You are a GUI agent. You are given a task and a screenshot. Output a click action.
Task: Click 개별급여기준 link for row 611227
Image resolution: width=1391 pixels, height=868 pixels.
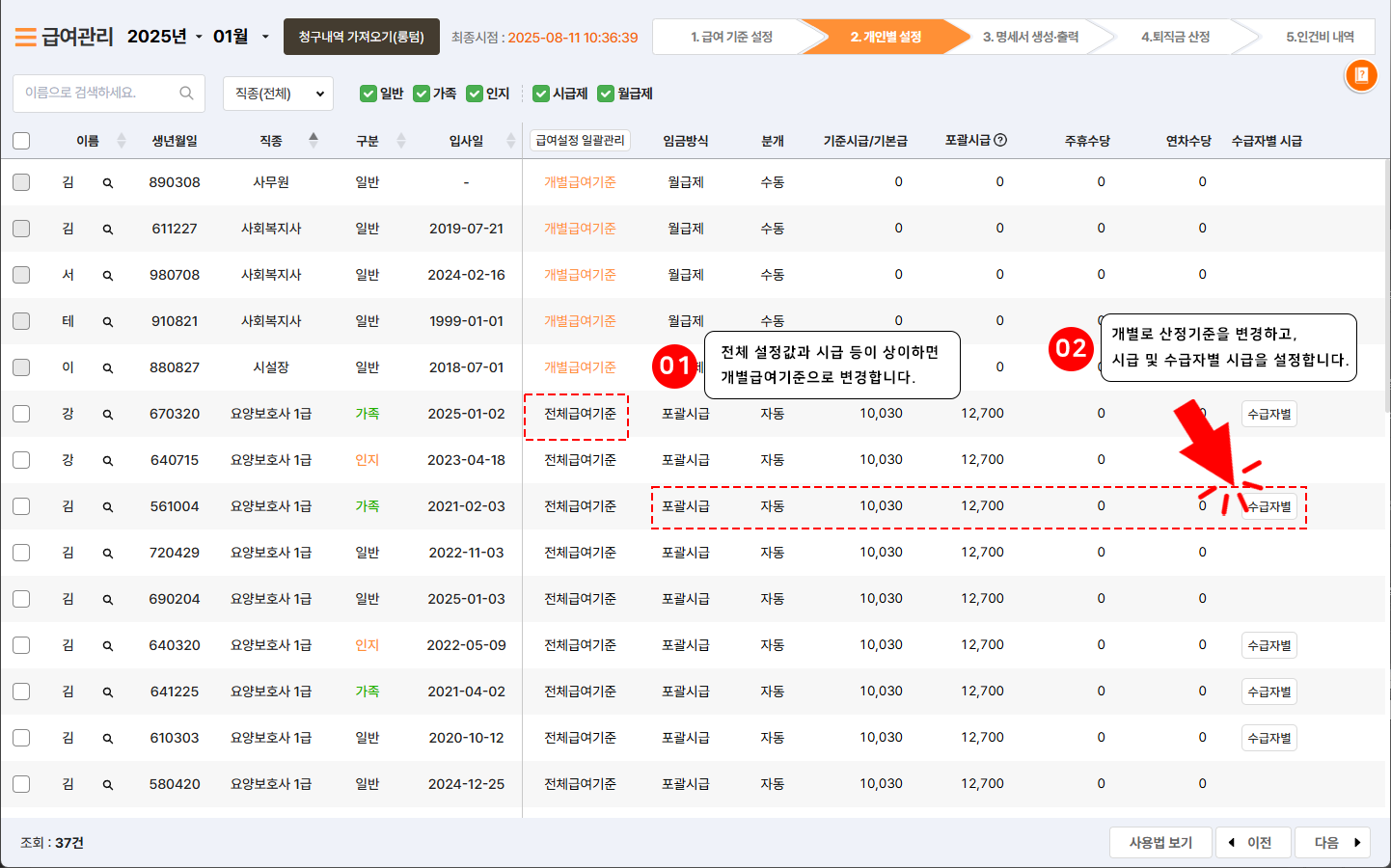[580, 229]
